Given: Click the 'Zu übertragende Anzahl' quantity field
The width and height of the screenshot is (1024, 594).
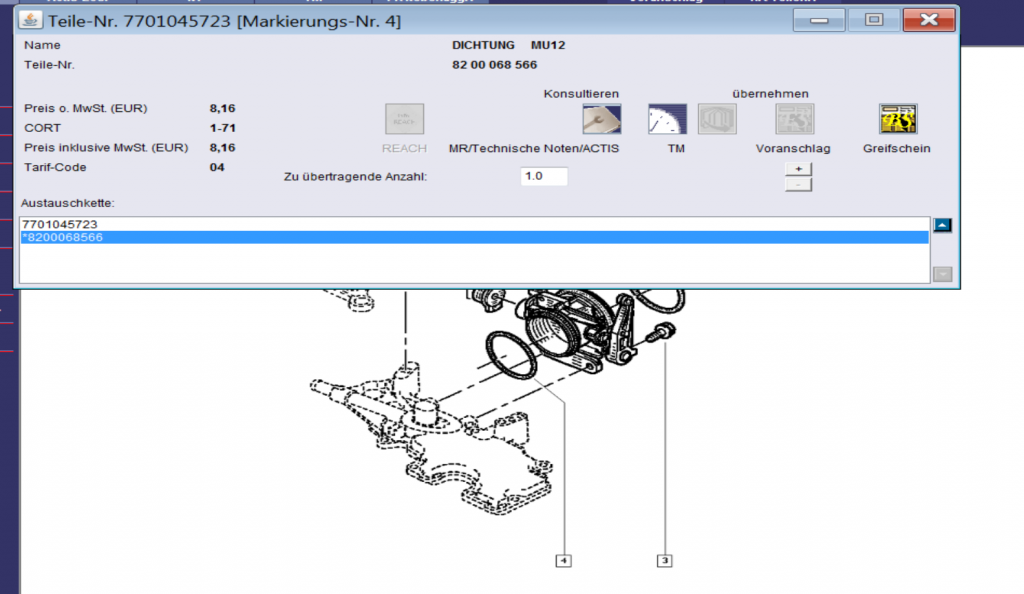Looking at the screenshot, I should coord(544,176).
